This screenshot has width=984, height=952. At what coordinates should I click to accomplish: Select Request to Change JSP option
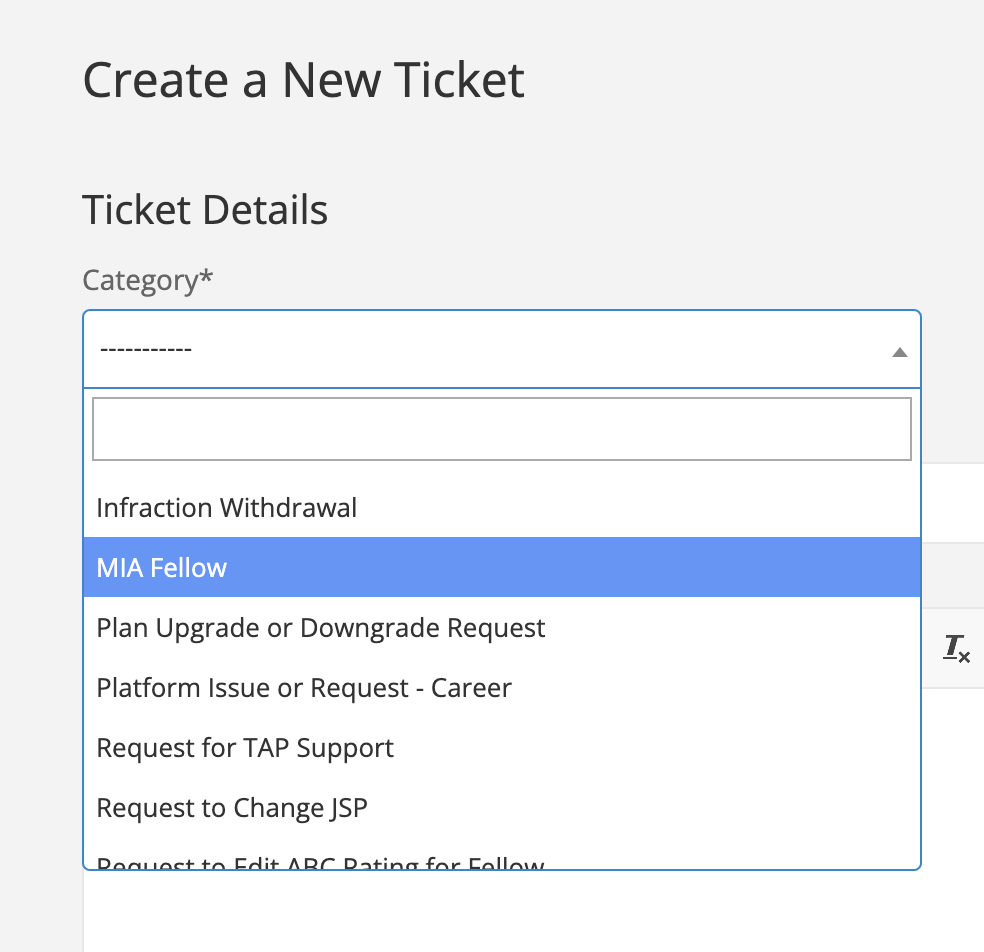pyautogui.click(x=232, y=808)
